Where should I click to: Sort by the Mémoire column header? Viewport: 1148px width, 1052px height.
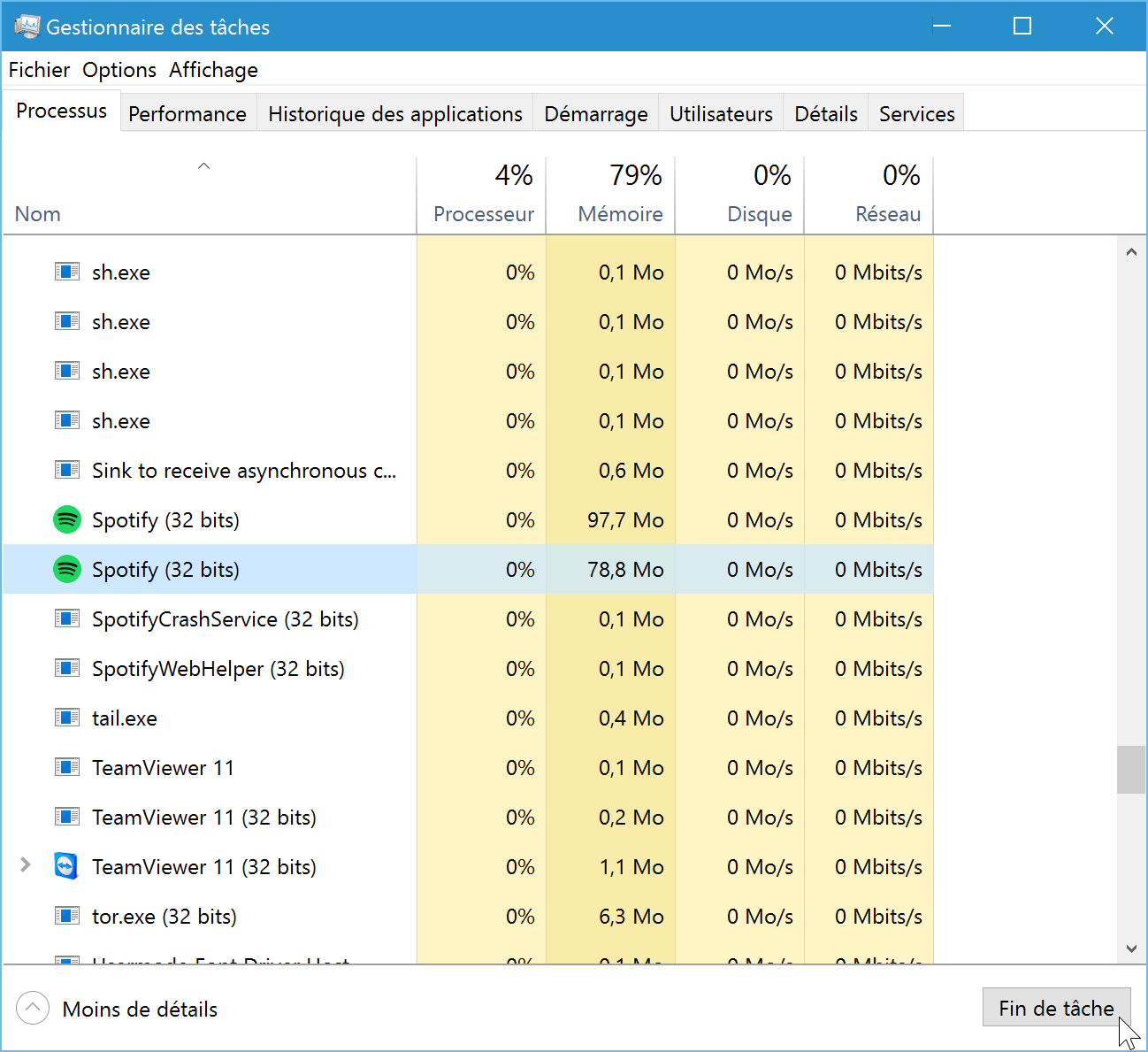[x=610, y=196]
